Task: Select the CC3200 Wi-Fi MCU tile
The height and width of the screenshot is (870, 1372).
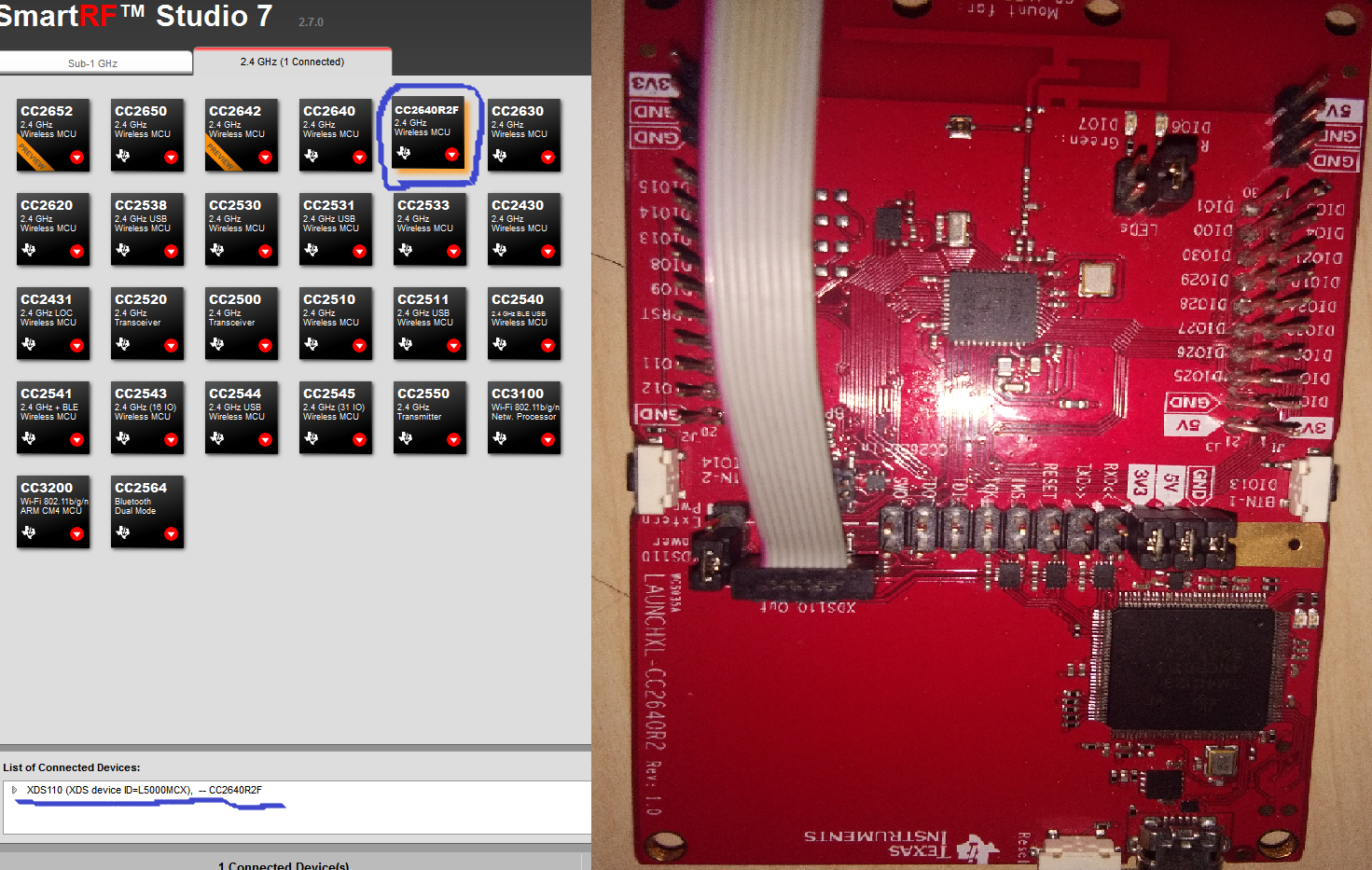Action: [x=53, y=512]
